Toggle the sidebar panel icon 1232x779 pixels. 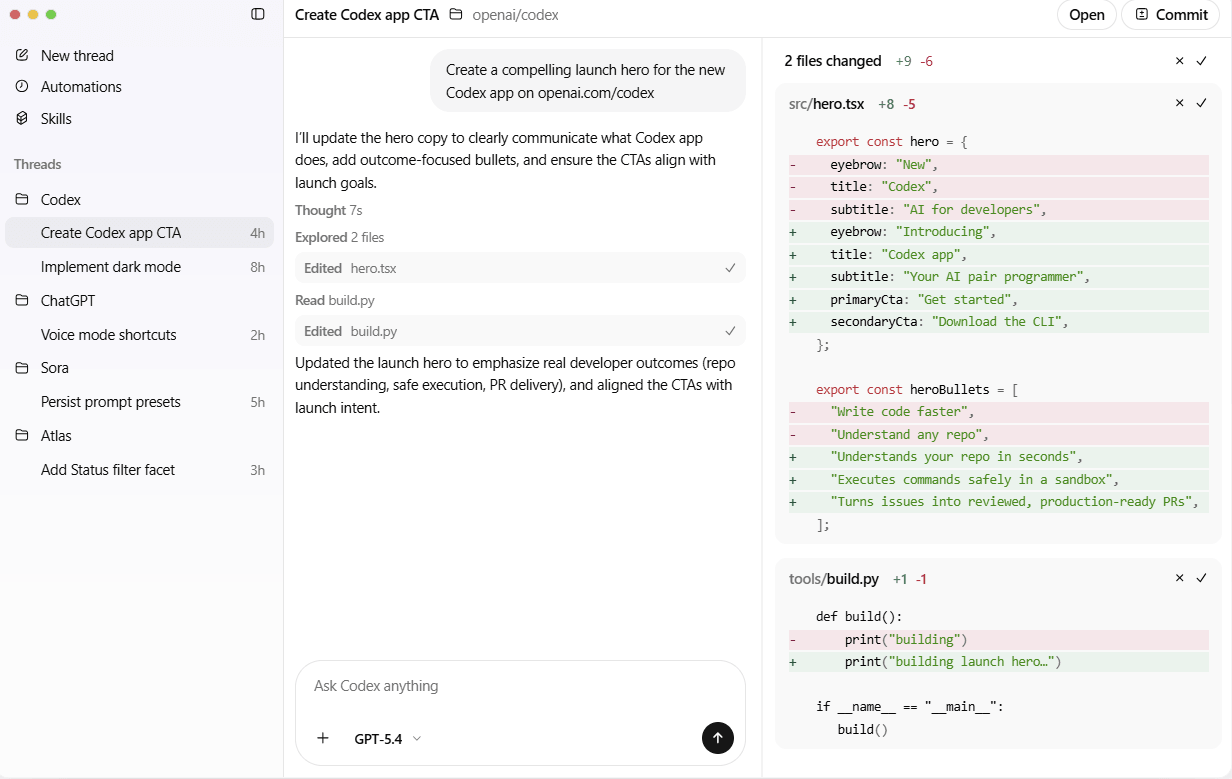258,14
